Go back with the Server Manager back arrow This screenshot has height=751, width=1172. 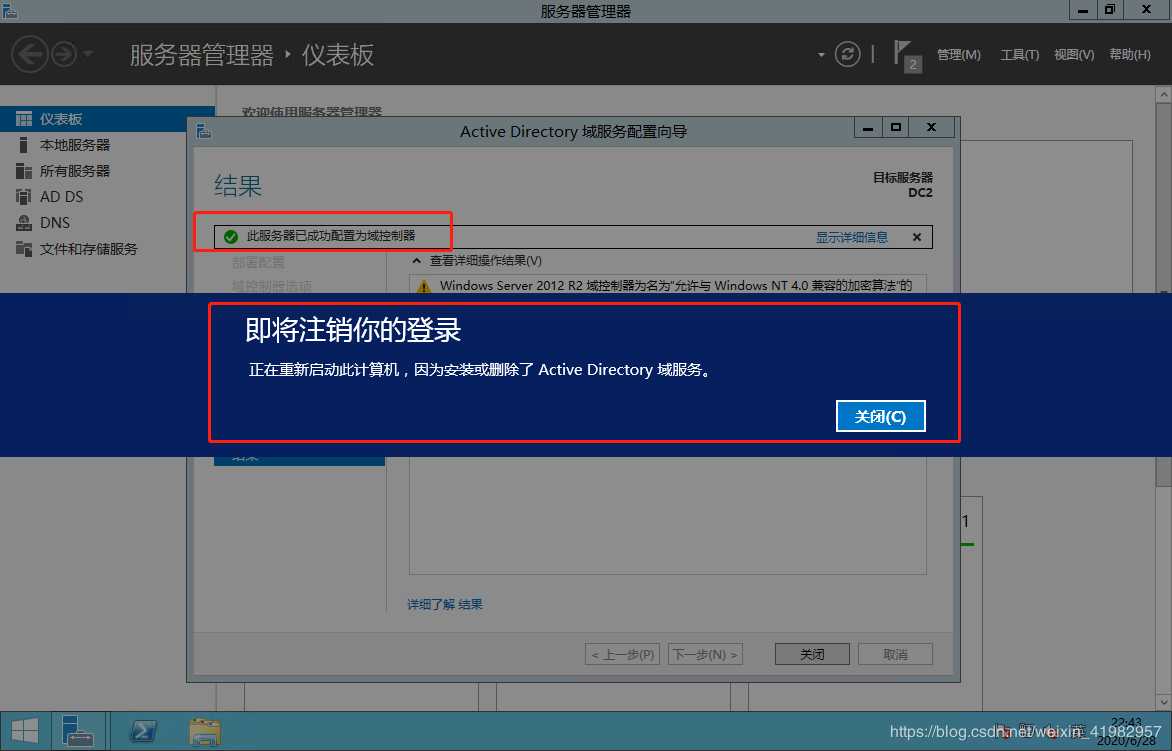pyautogui.click(x=29, y=55)
